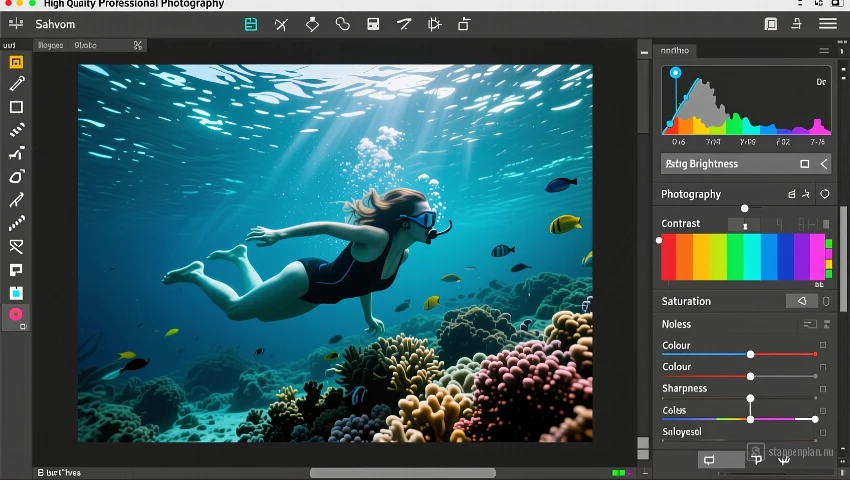Select the ellipse lasso tool in left toolbar

[16, 177]
